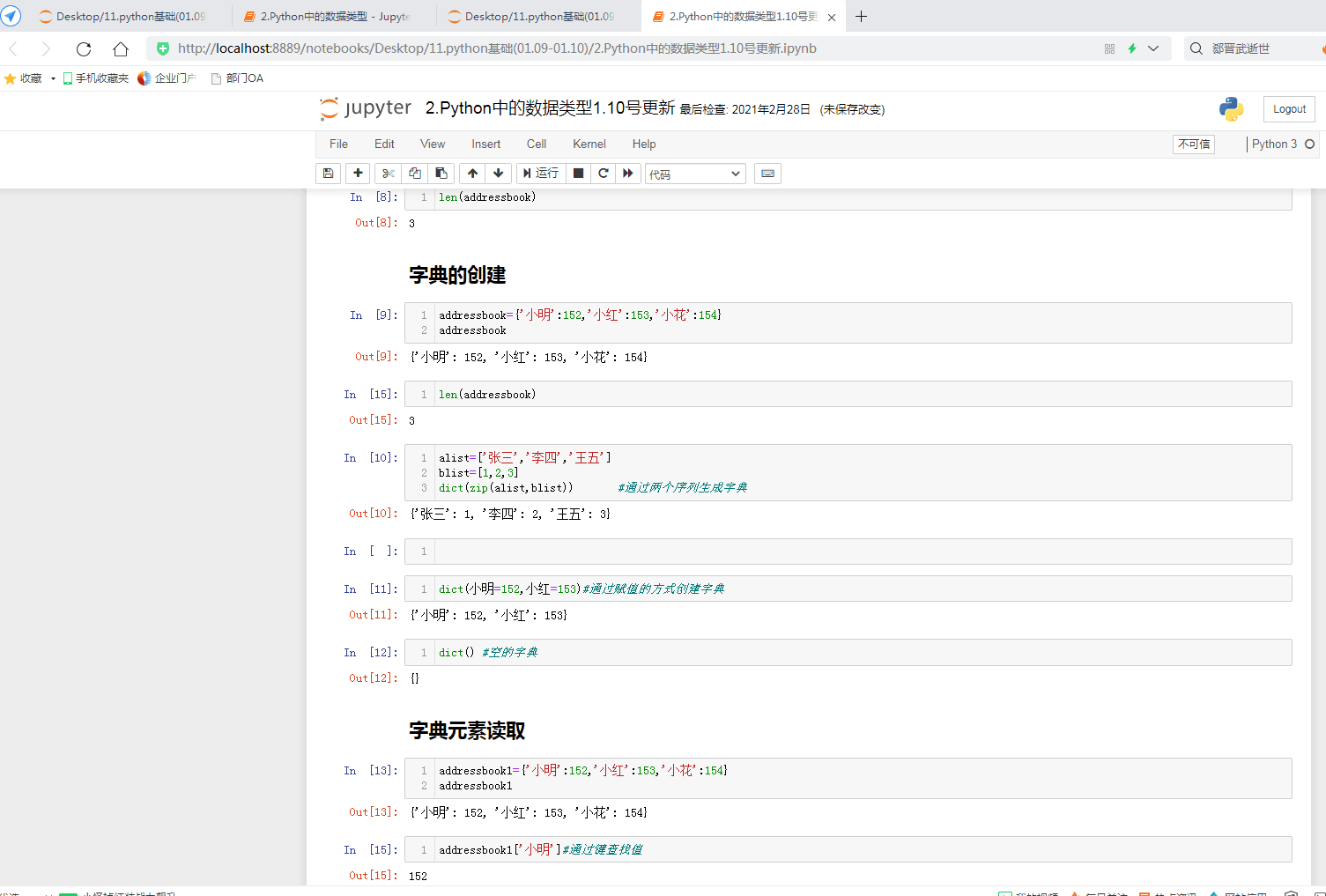The image size is (1326, 896).
Task: Select cell with dict(小明=152,小红=153)
Action: pyautogui.click(x=848, y=589)
